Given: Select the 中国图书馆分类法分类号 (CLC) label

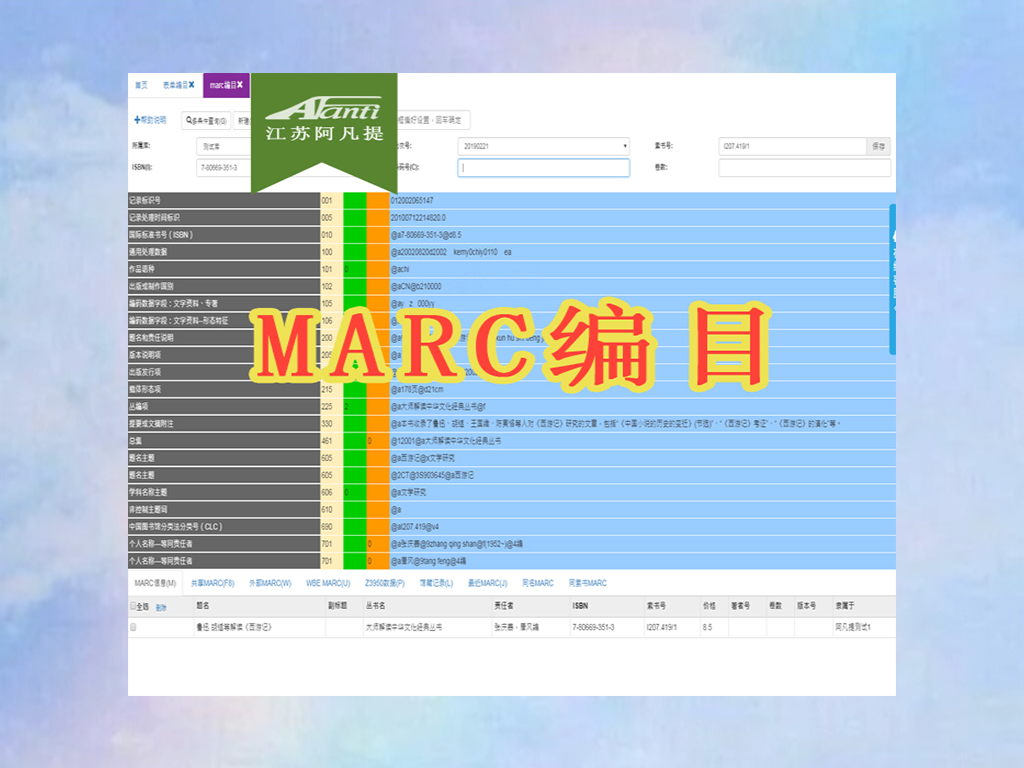Looking at the screenshot, I should [224, 526].
